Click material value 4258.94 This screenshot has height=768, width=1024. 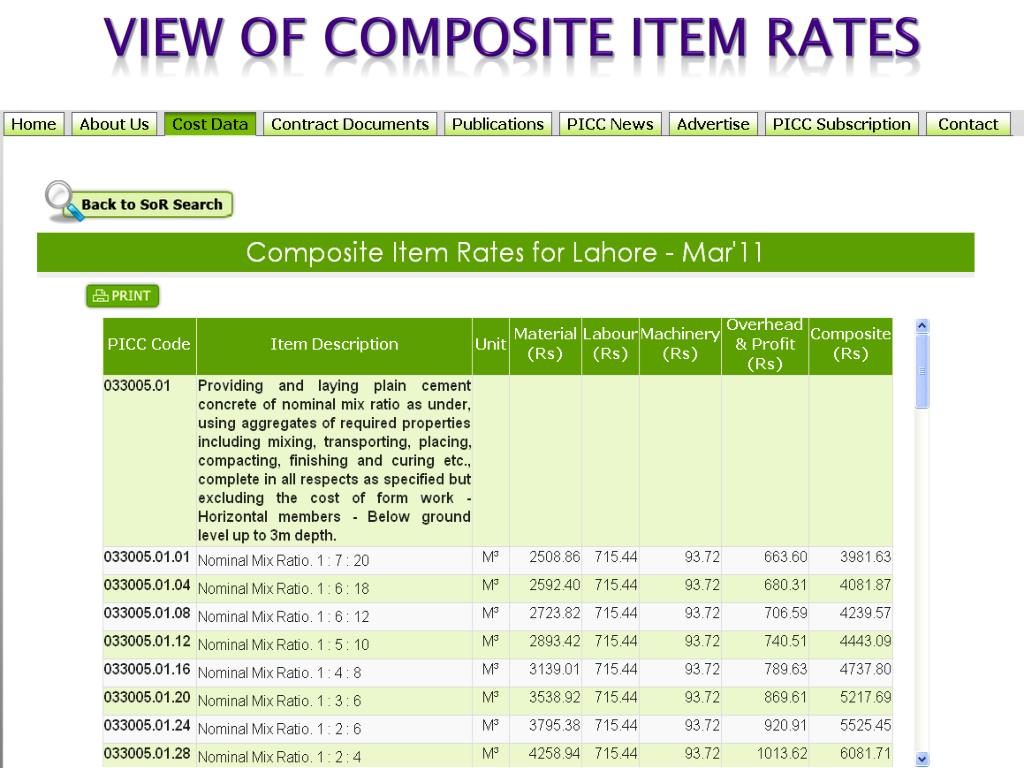click(x=554, y=754)
